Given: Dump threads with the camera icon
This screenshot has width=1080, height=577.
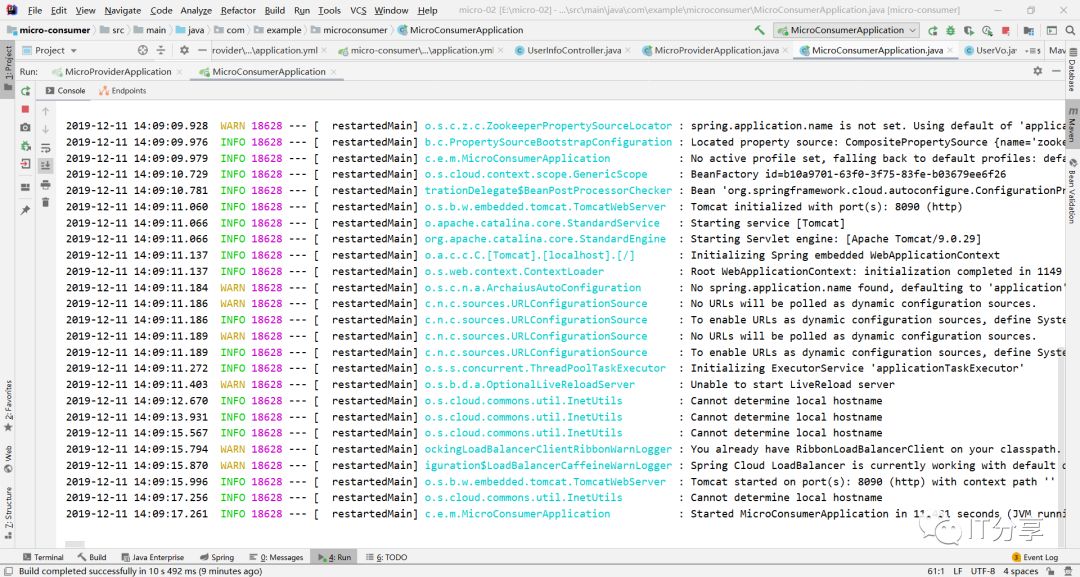Looking at the screenshot, I should tap(25, 127).
